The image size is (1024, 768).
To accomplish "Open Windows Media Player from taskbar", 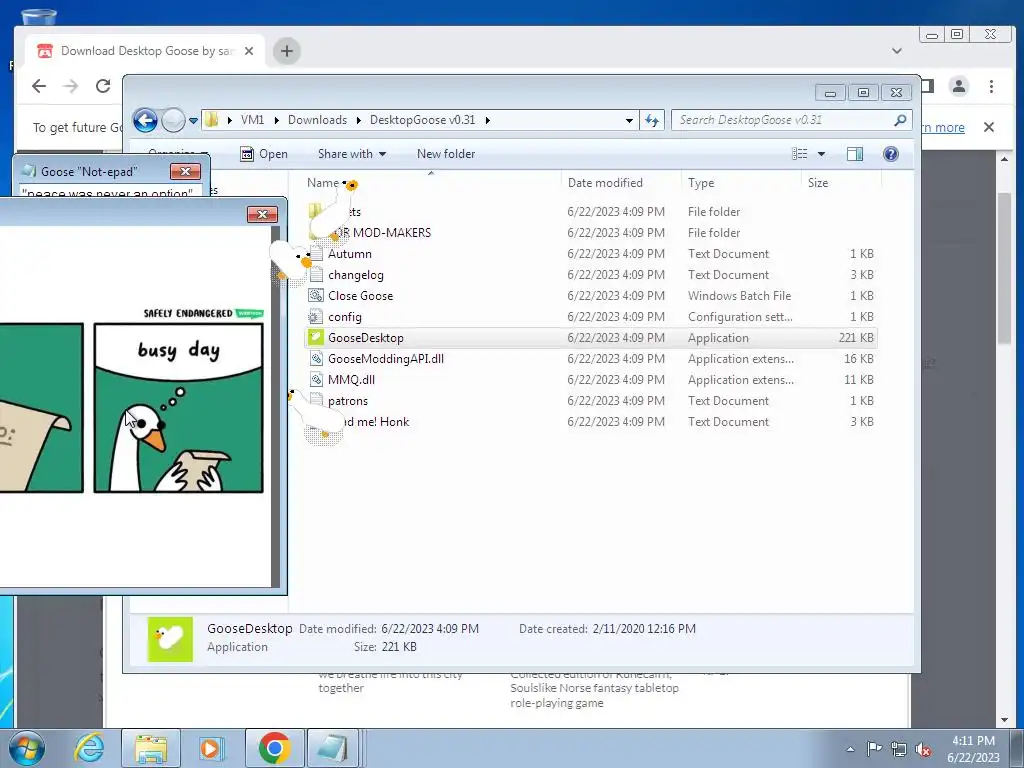I will point(211,748).
